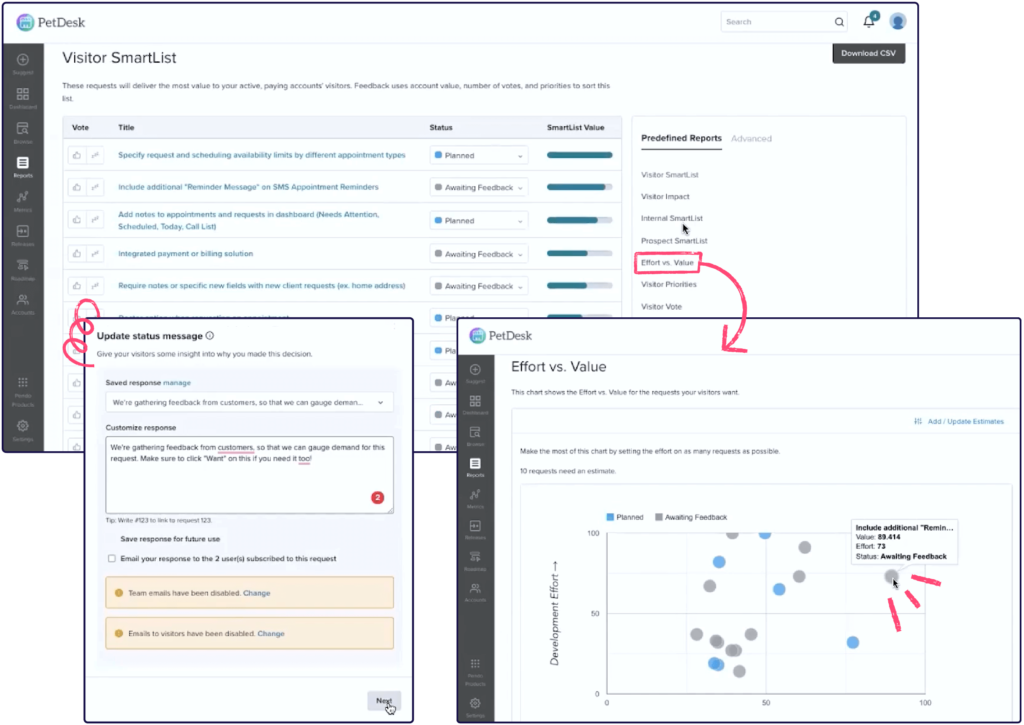1024x725 pixels.
Task: Click the search magnifier icon in top bar
Action: pyautogui.click(x=839, y=22)
